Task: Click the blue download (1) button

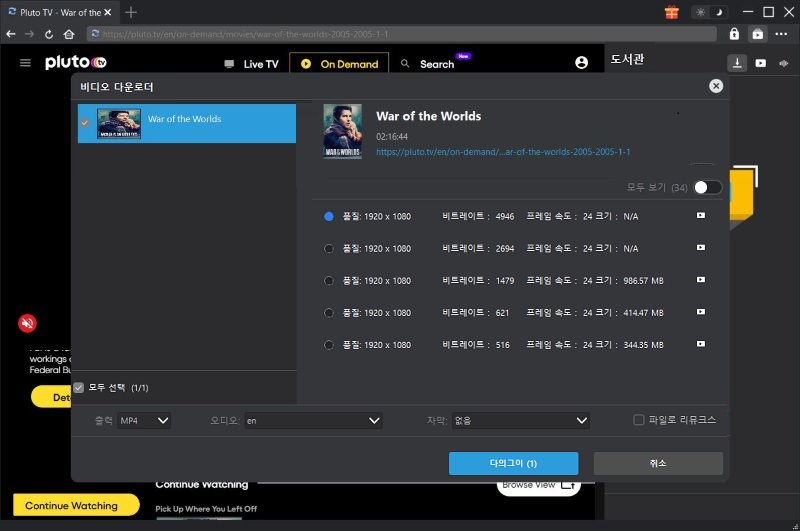Action: point(513,463)
